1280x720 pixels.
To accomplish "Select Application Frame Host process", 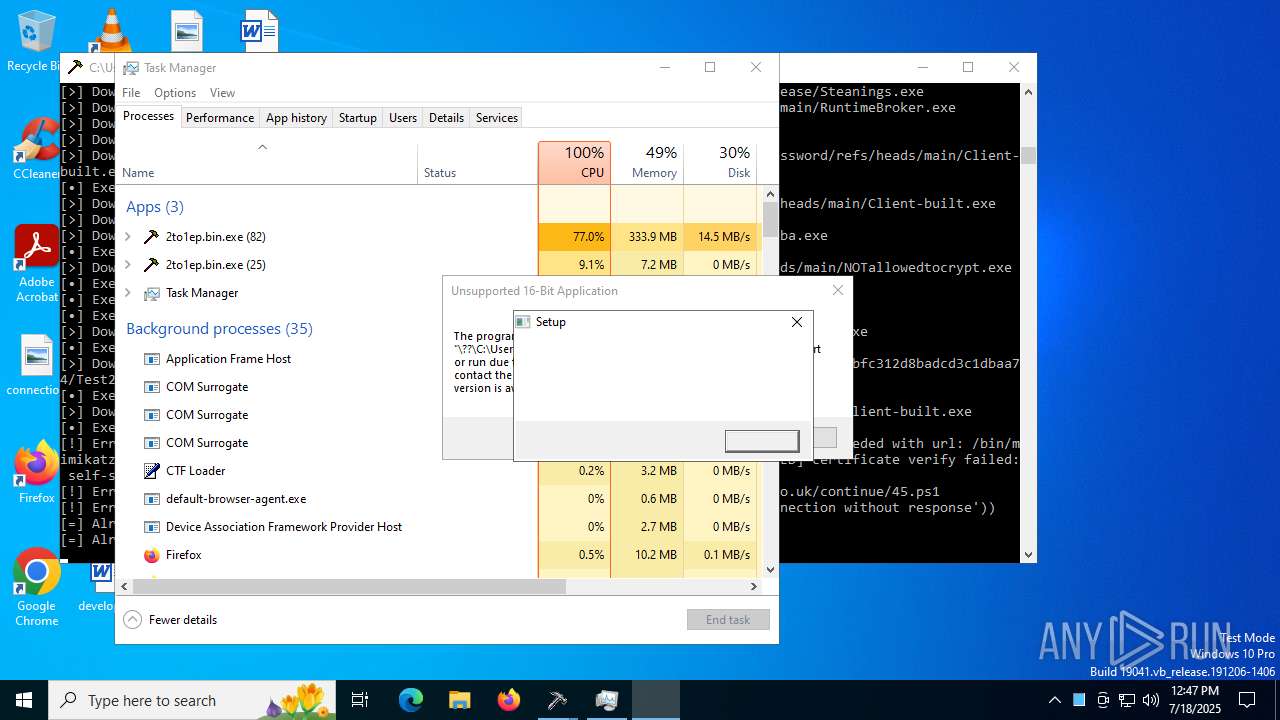I will pyautogui.click(x=228, y=359).
